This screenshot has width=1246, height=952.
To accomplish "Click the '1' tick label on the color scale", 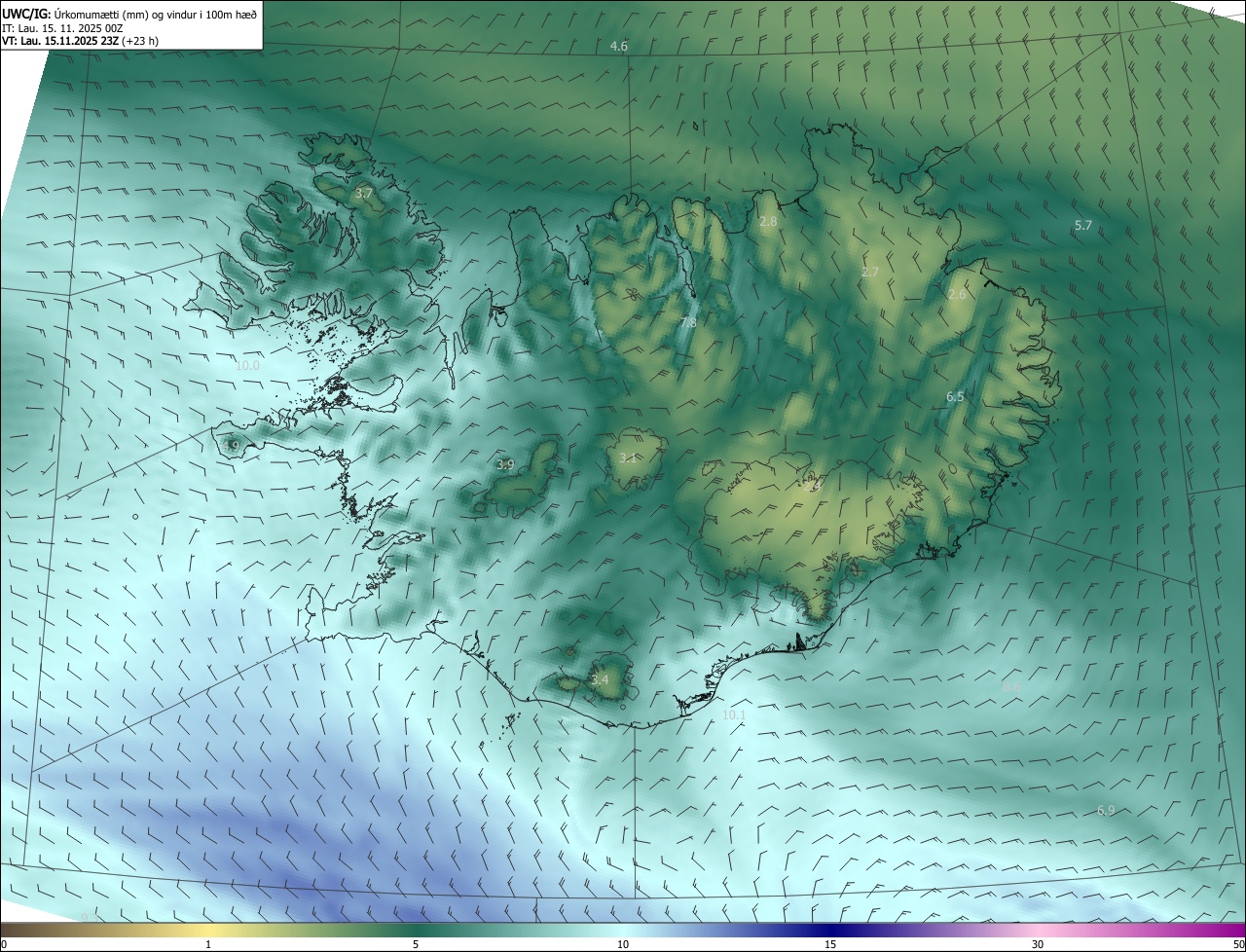I will (208, 944).
